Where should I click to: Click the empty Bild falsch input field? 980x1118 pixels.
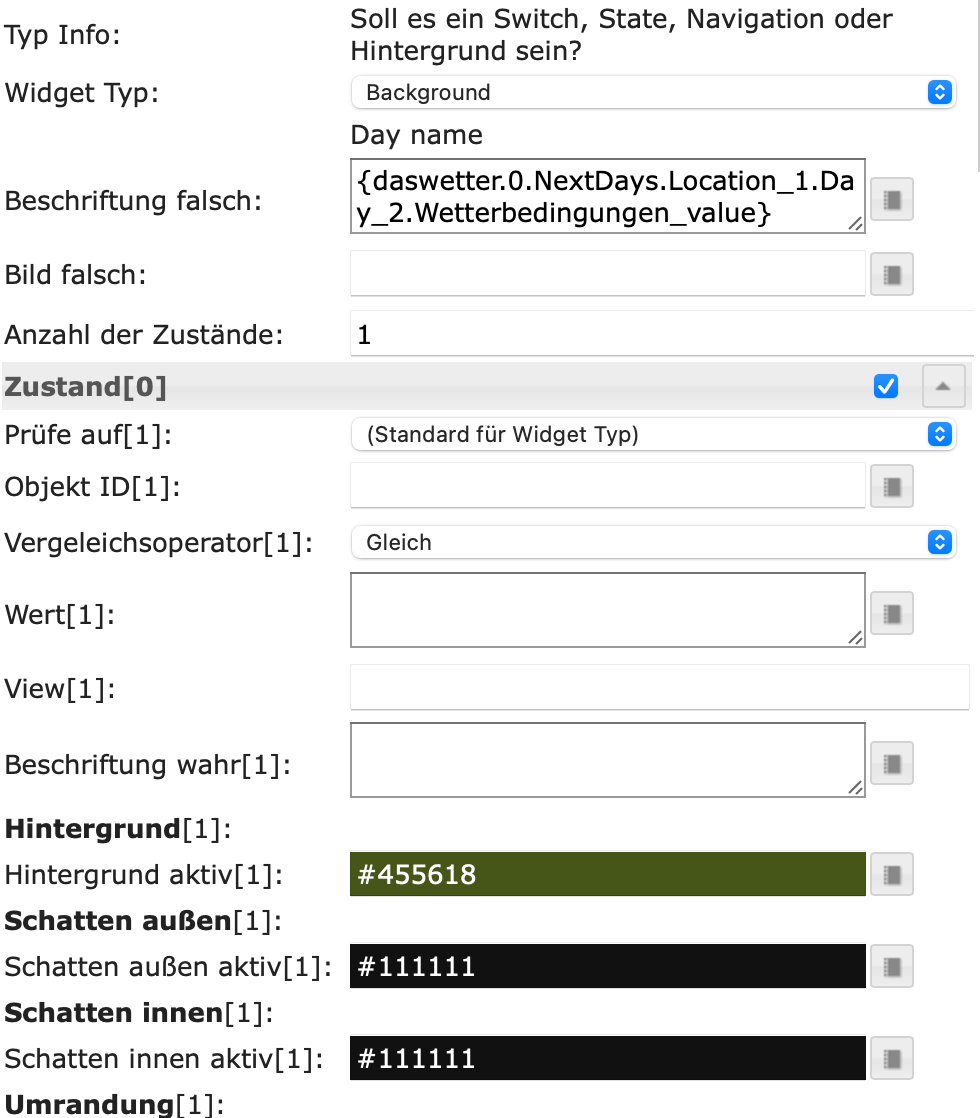[x=607, y=274]
